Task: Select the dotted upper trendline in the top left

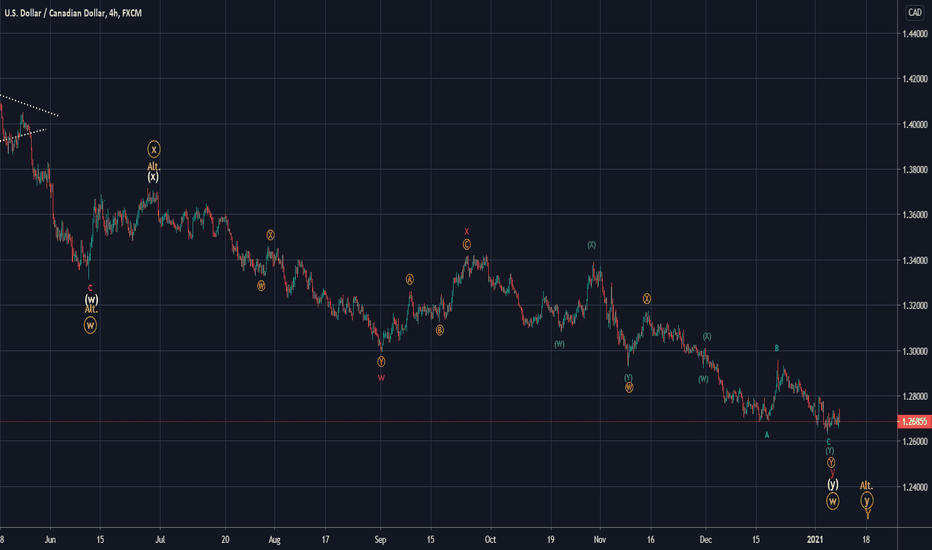Action: [29, 105]
